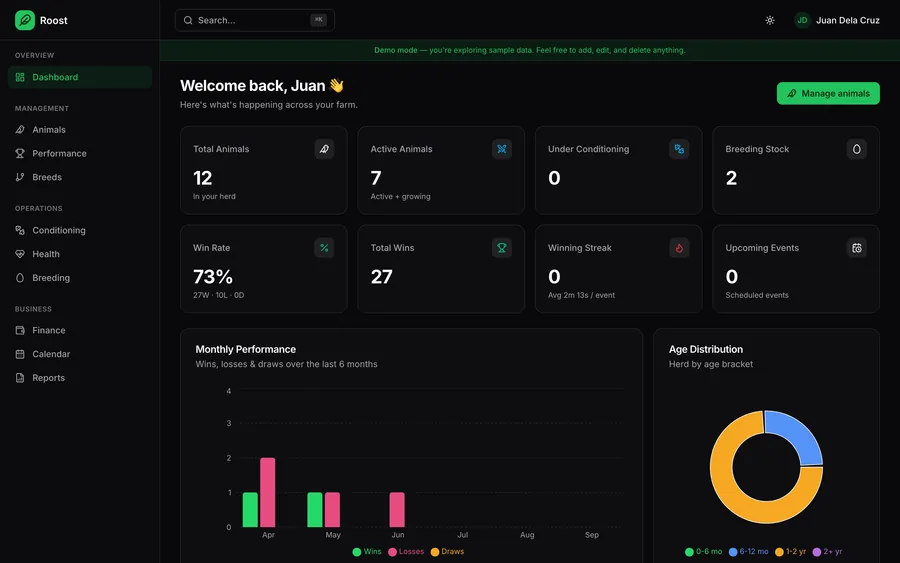This screenshot has width=900, height=563.
Task: Click the pink April losses bar
Action: 267,492
